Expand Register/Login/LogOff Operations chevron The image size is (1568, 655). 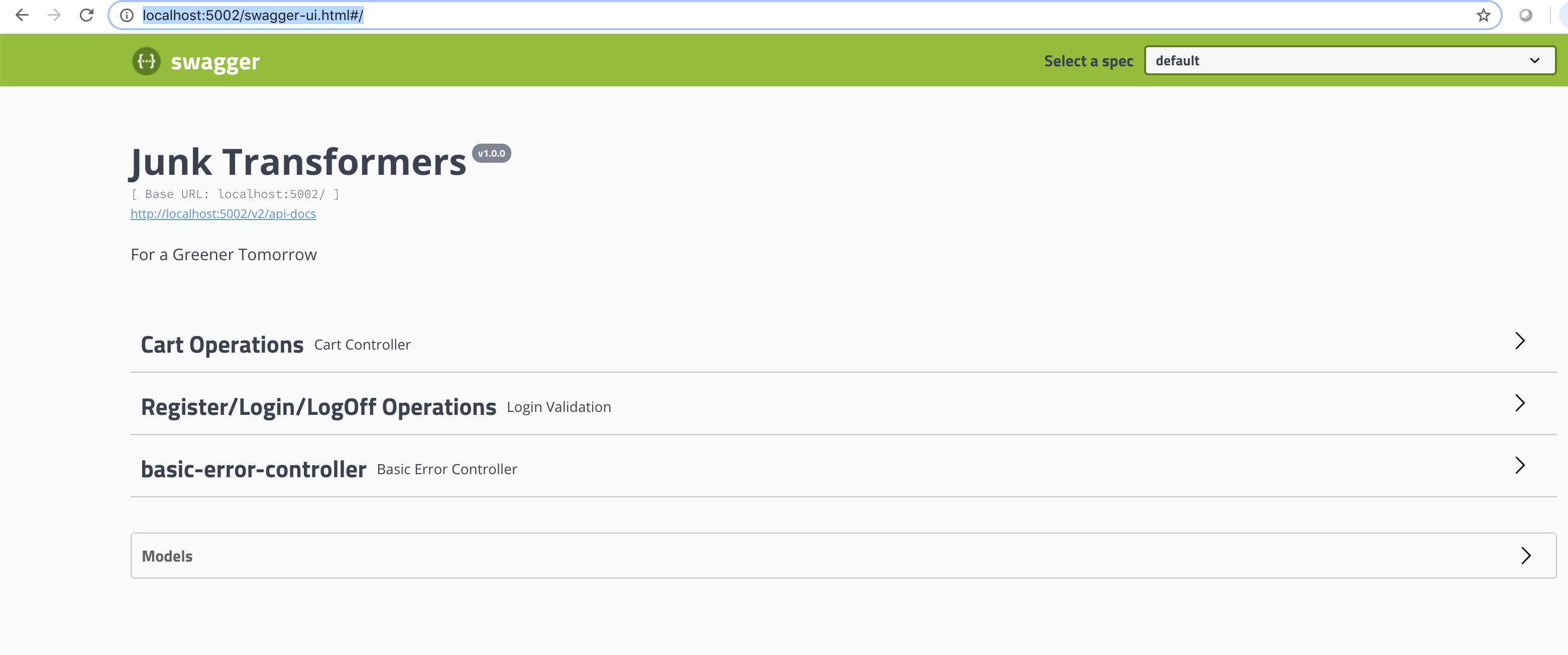(1520, 403)
